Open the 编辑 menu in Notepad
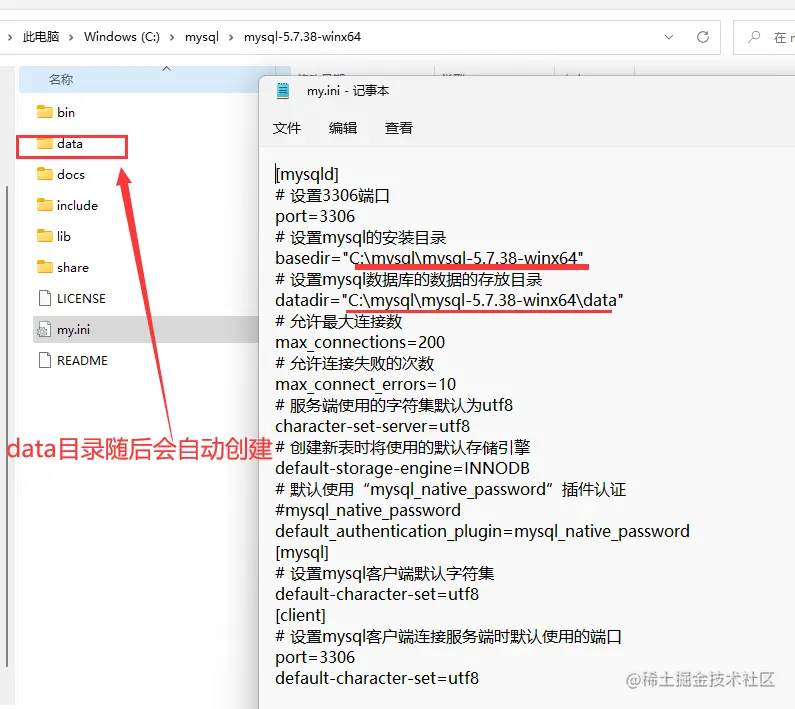Viewport: 795px width, 709px height. 343,128
